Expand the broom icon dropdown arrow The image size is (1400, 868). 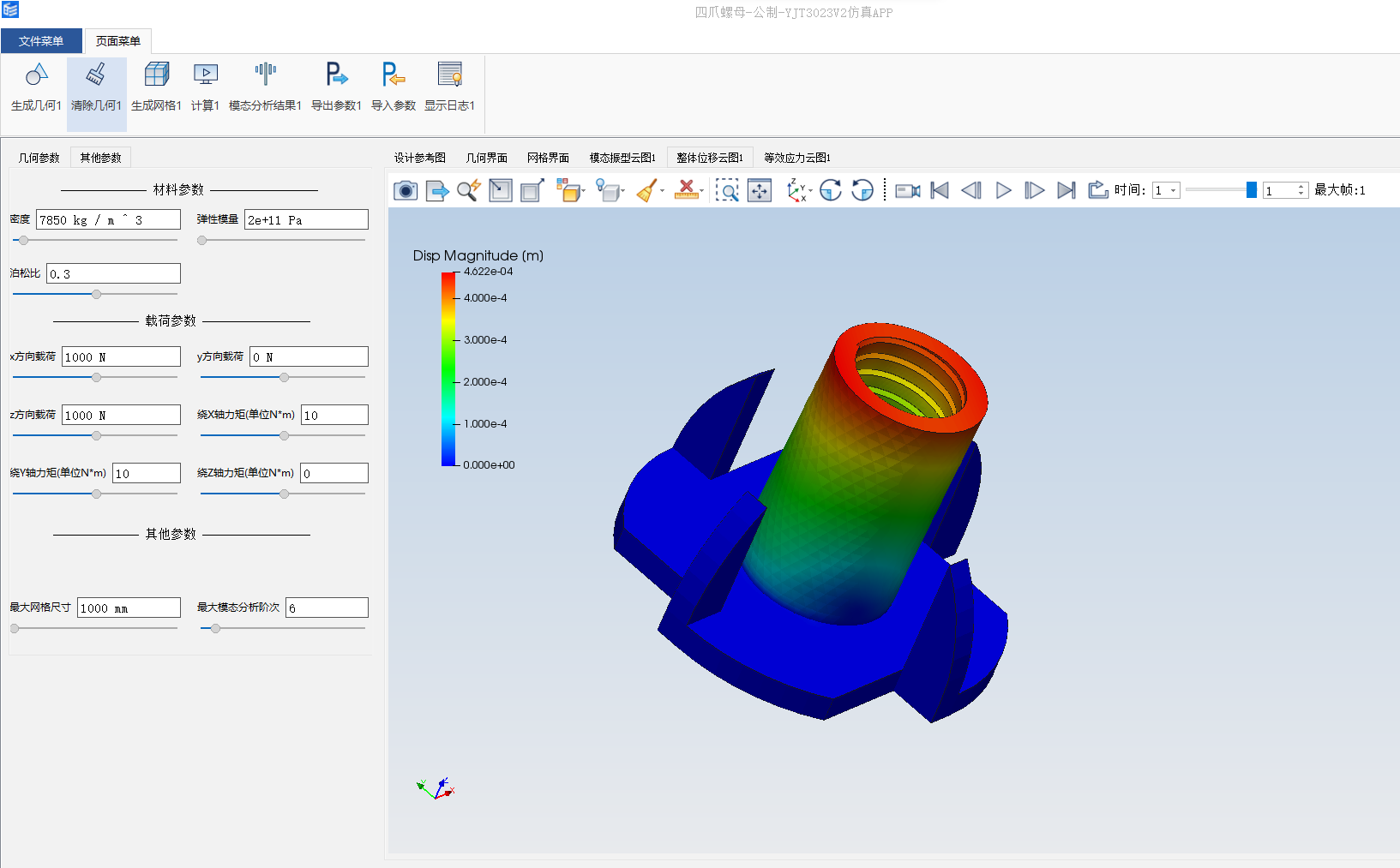pos(663,191)
